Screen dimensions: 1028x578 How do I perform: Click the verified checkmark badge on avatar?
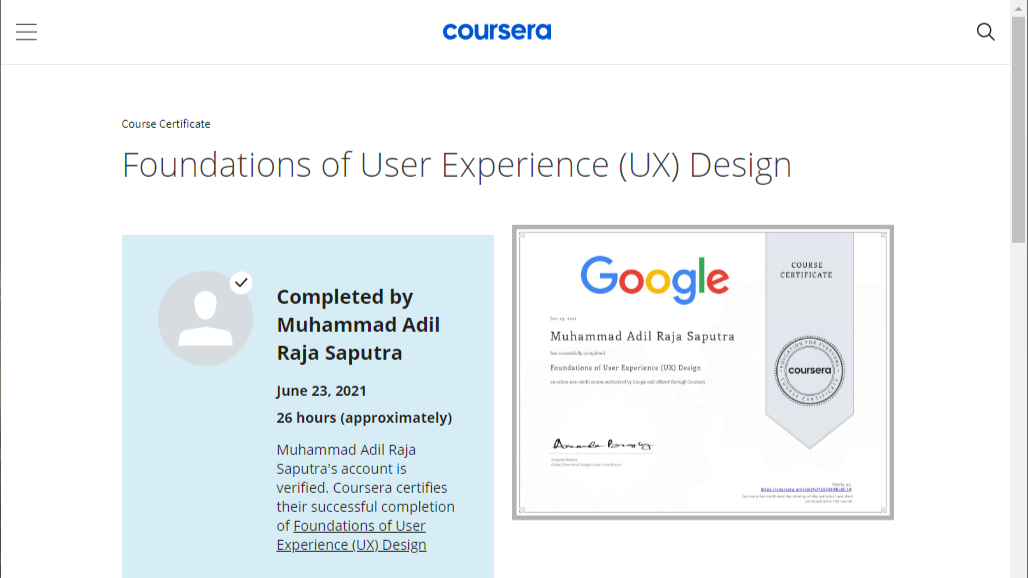241,283
